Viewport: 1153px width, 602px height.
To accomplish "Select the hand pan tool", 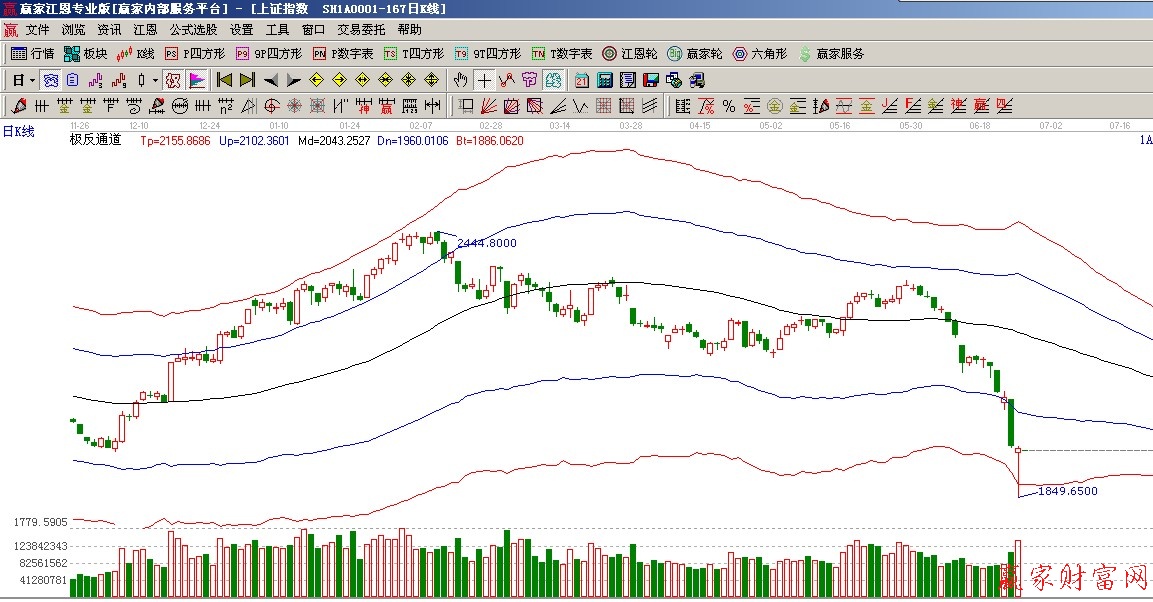I will pyautogui.click(x=460, y=80).
